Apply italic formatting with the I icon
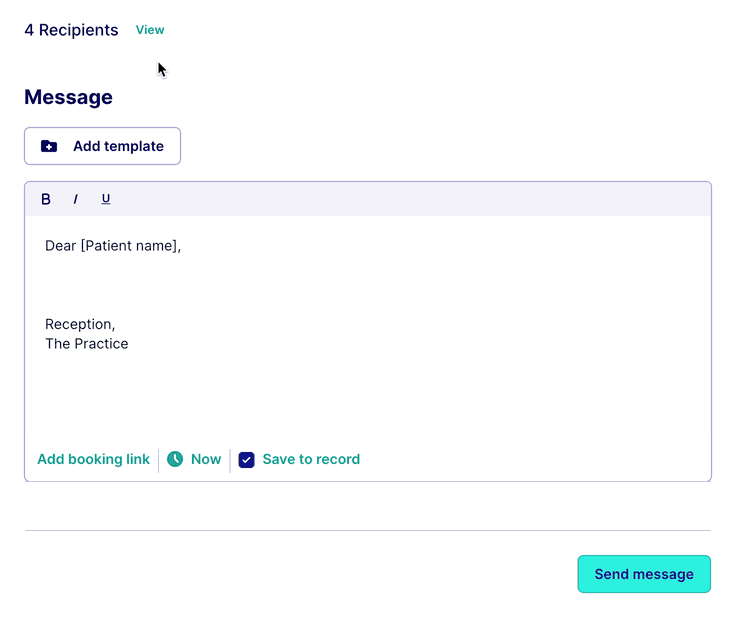This screenshot has height=617, width=730. (x=75, y=199)
